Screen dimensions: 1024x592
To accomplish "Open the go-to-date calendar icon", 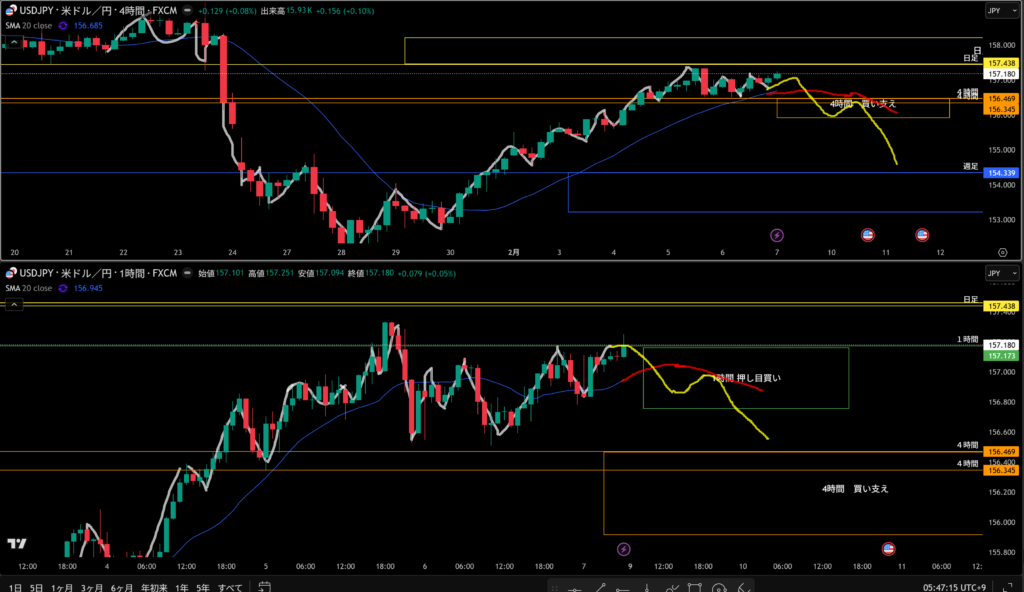I will [263, 586].
